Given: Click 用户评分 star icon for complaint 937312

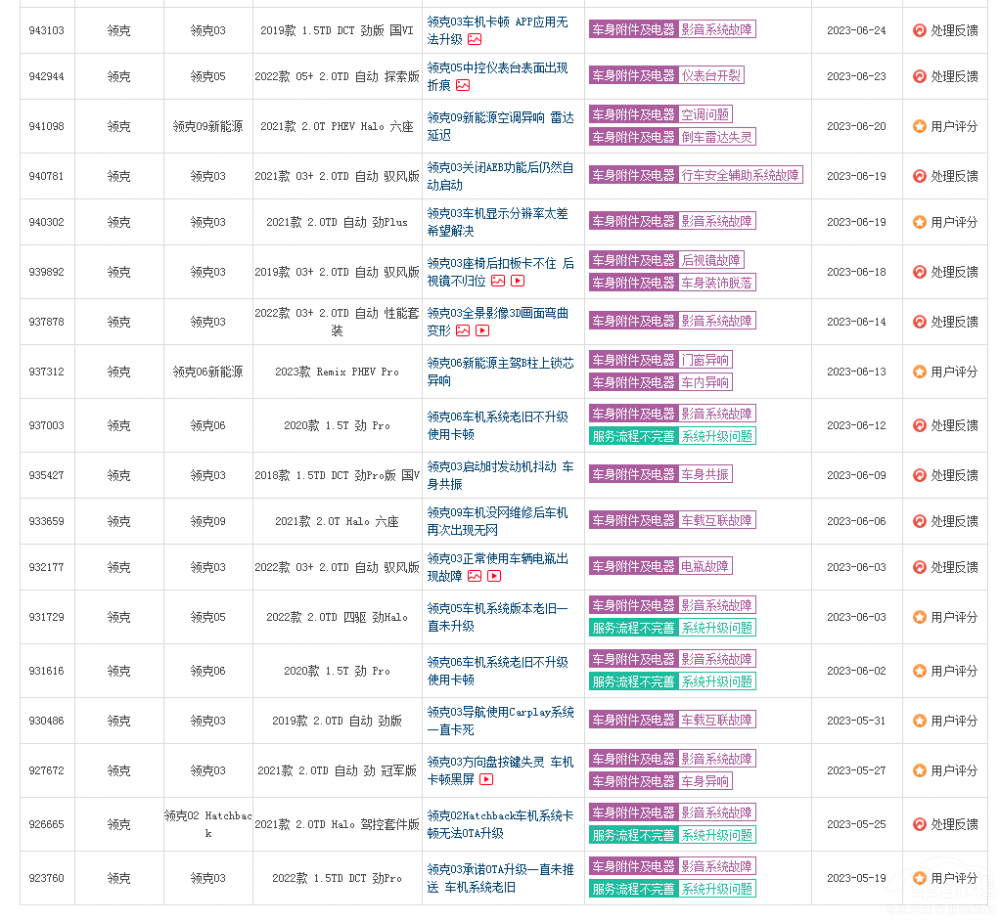Looking at the screenshot, I should coord(919,371).
